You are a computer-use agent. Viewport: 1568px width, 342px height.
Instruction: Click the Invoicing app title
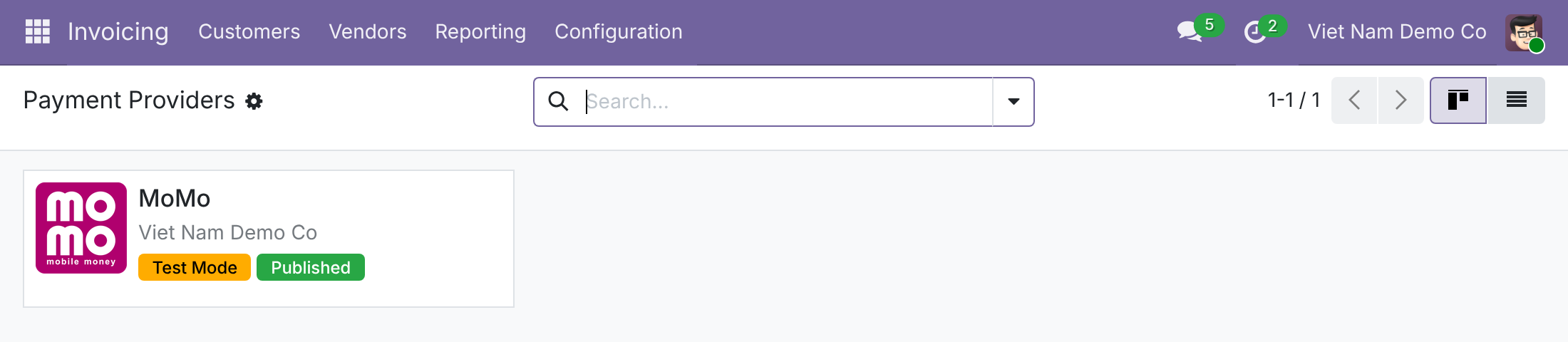pos(118,32)
